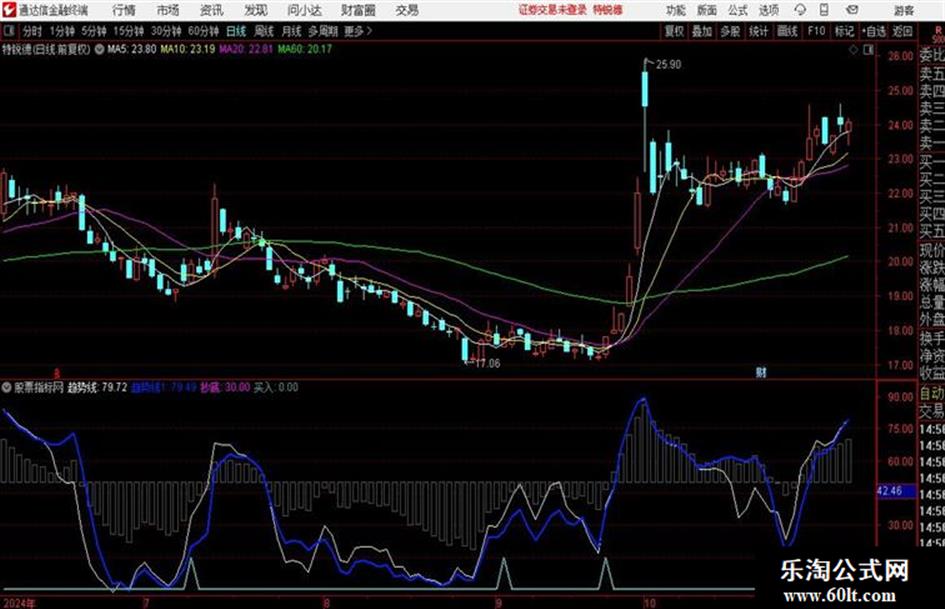Open the 资讯 menu
This screenshot has height=609, width=945.
click(x=212, y=10)
